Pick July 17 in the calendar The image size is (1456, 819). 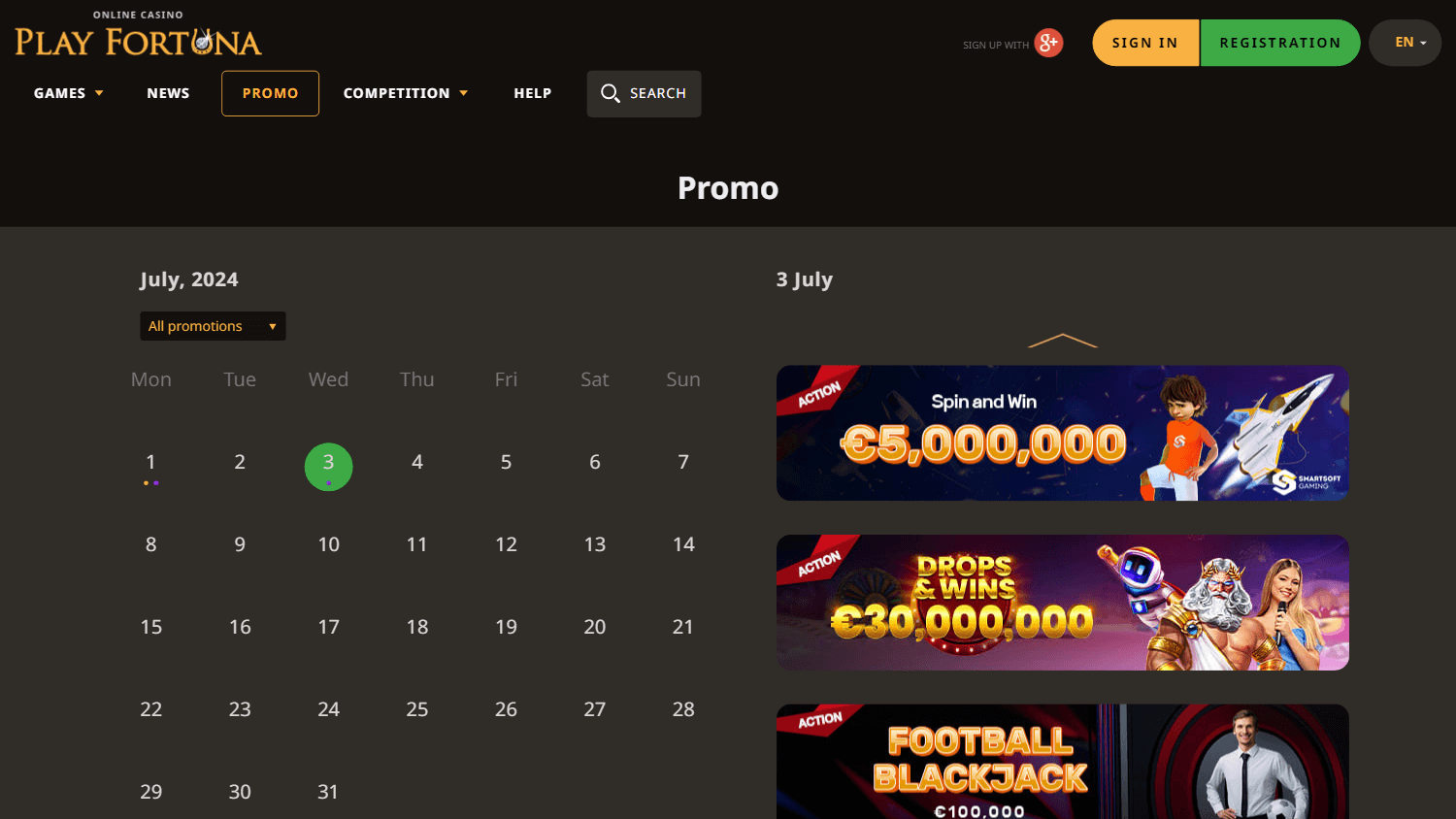[328, 627]
